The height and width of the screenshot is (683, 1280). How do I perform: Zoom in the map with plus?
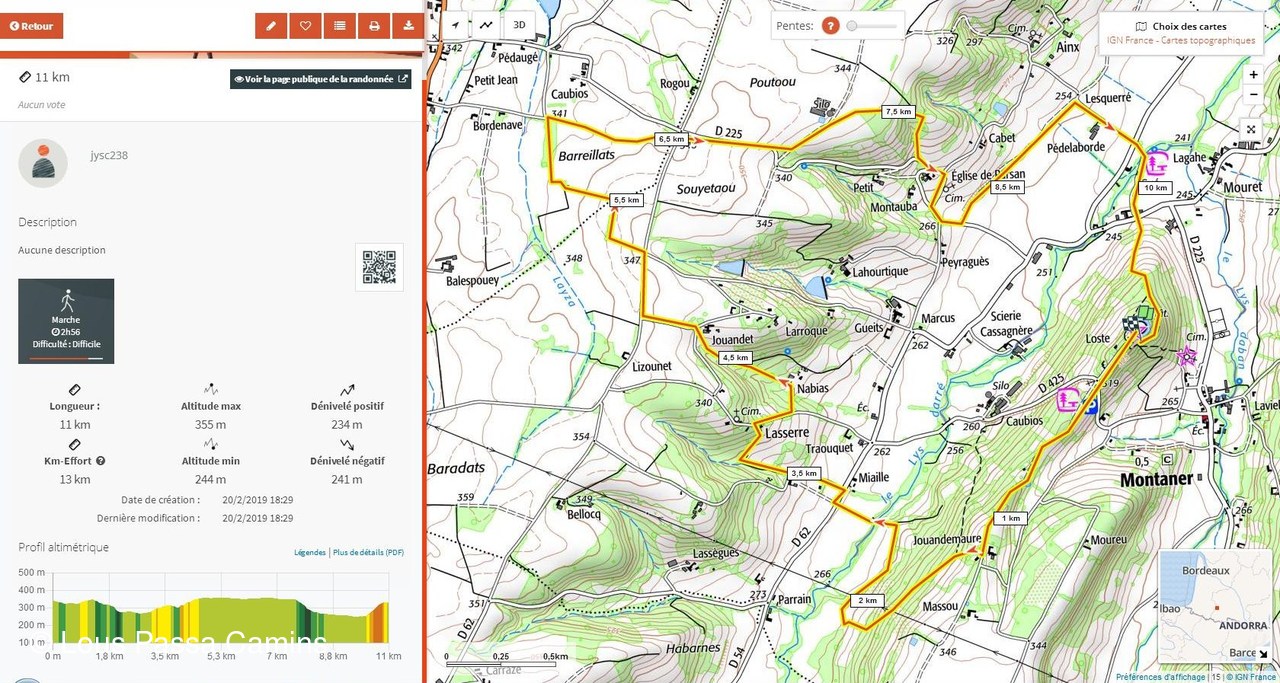1253,75
